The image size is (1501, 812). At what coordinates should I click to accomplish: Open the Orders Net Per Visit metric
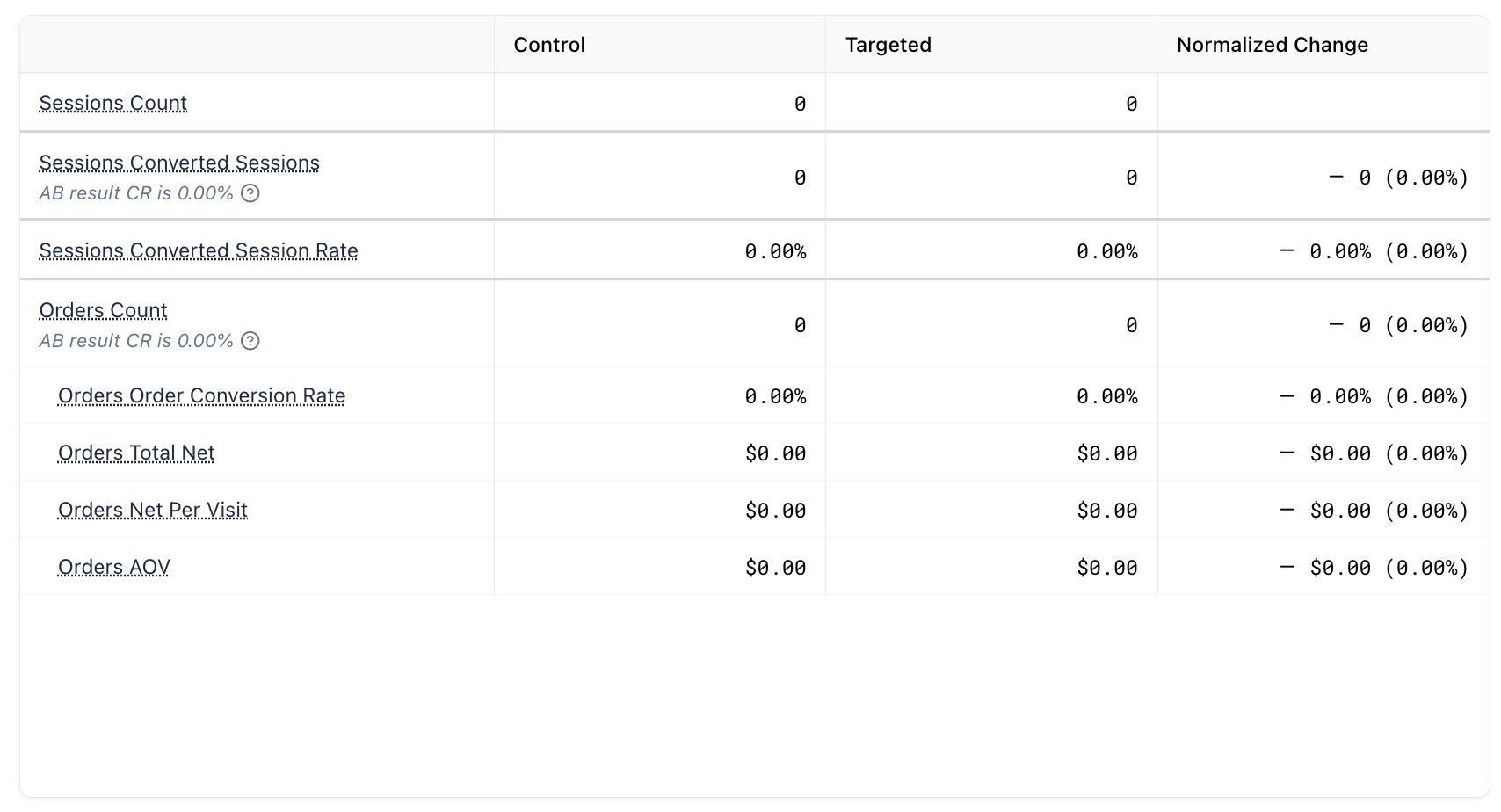tap(153, 511)
